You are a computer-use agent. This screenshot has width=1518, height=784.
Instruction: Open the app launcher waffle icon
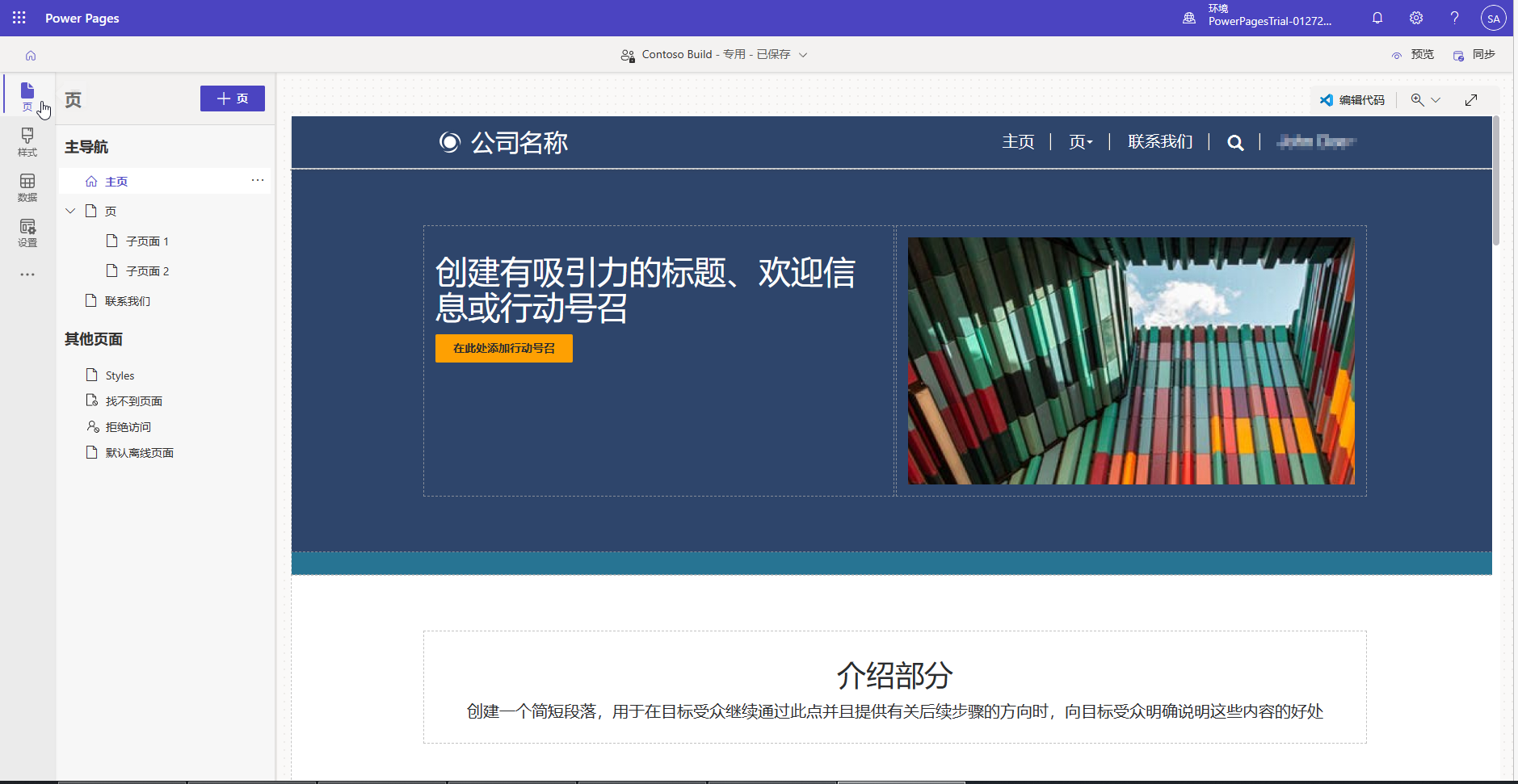click(x=18, y=18)
